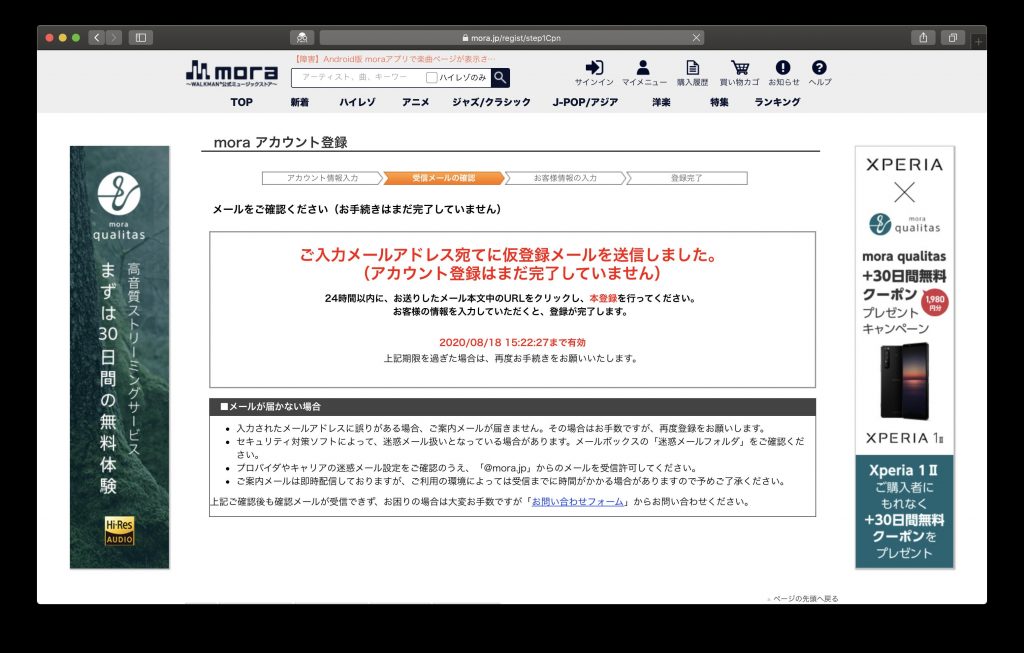Click the mora.jp address bar
This screenshot has height=653, width=1024.
pos(513,38)
